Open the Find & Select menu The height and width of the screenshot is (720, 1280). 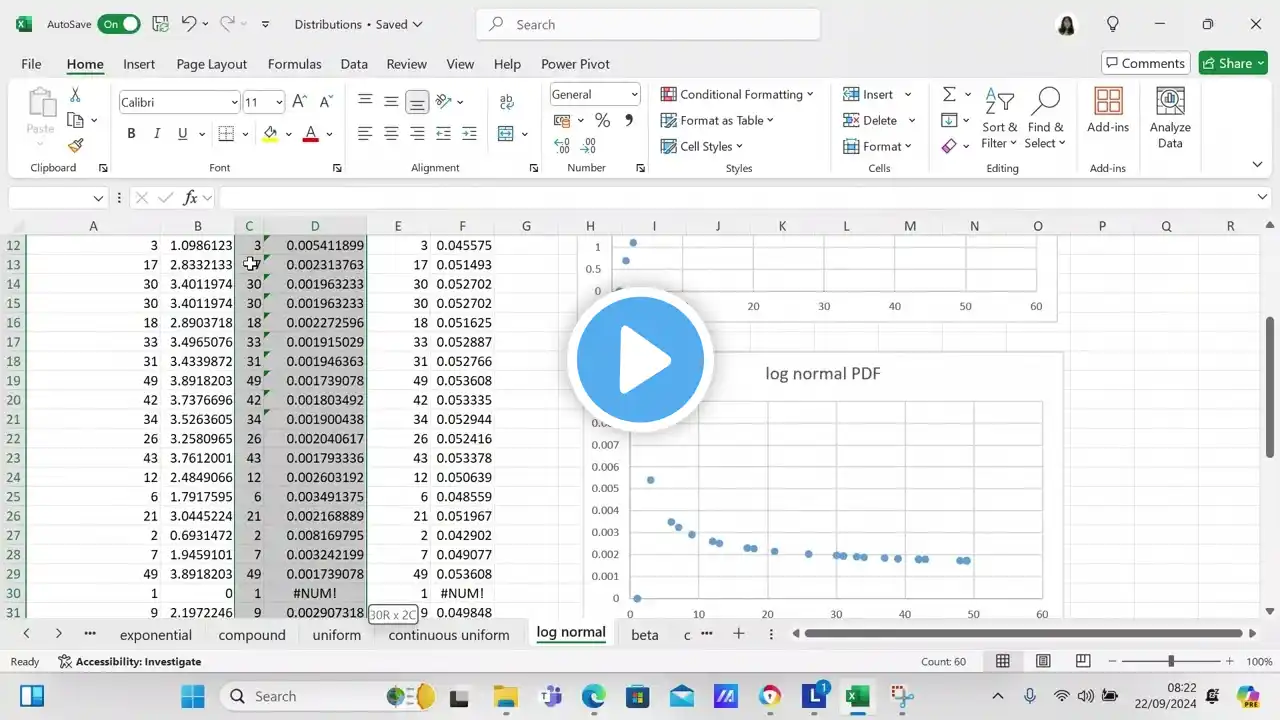coord(1046,117)
